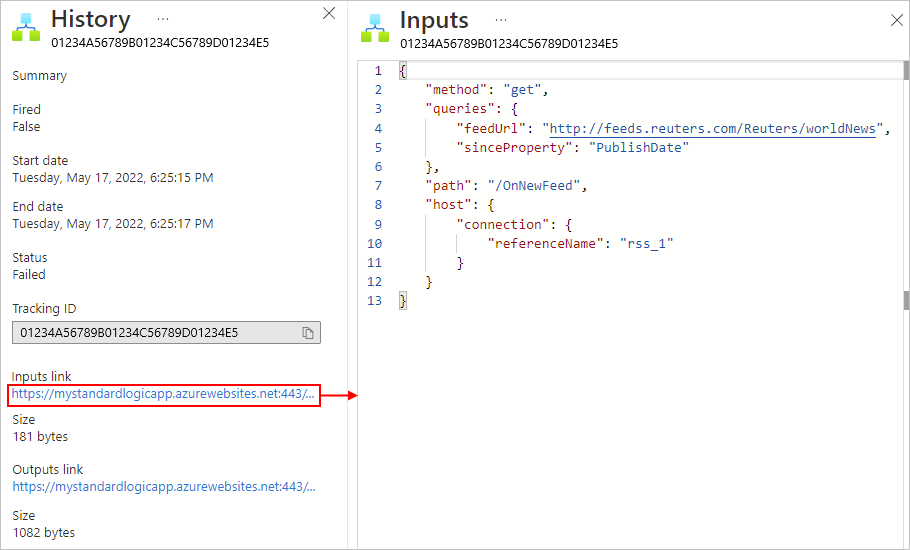Open the History pane ellipsis menu

tap(163, 19)
